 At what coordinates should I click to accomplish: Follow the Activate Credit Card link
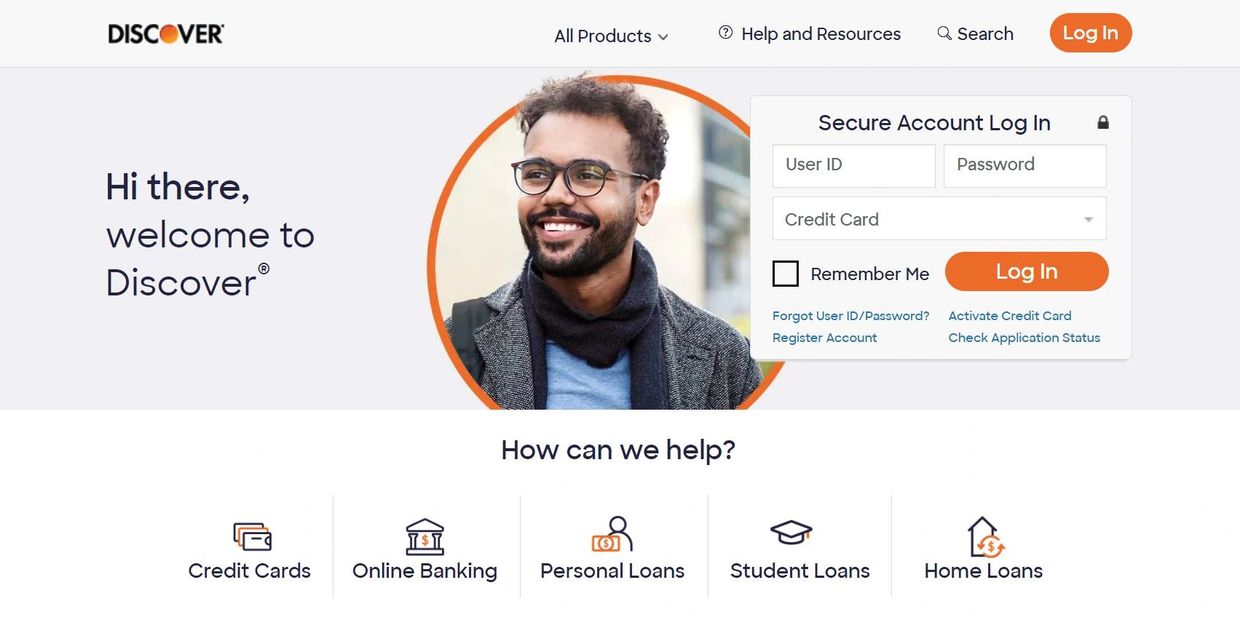coord(1010,316)
